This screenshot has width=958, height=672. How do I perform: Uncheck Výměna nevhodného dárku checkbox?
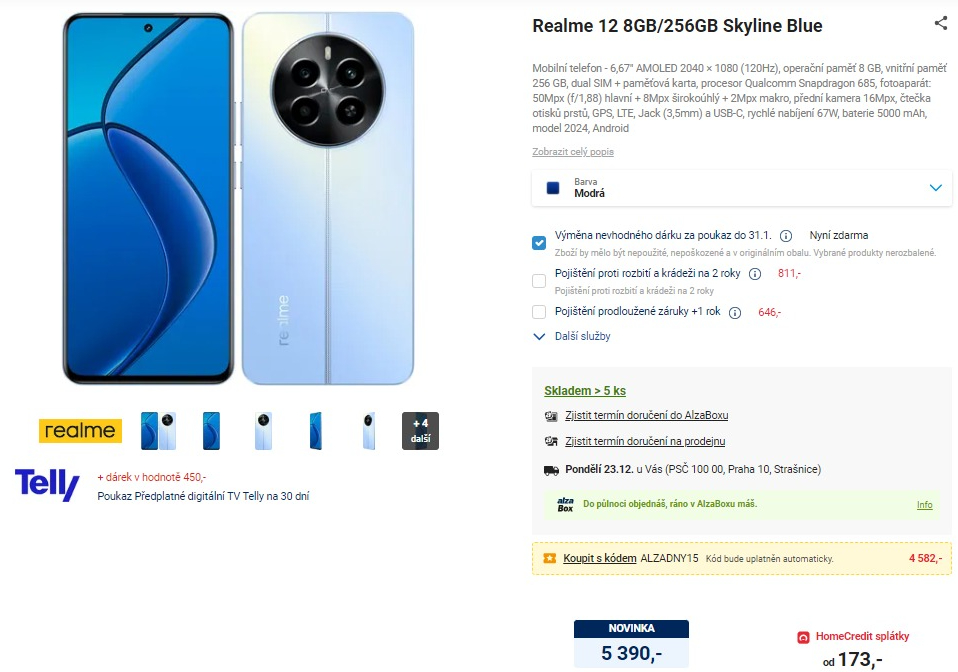(x=539, y=243)
